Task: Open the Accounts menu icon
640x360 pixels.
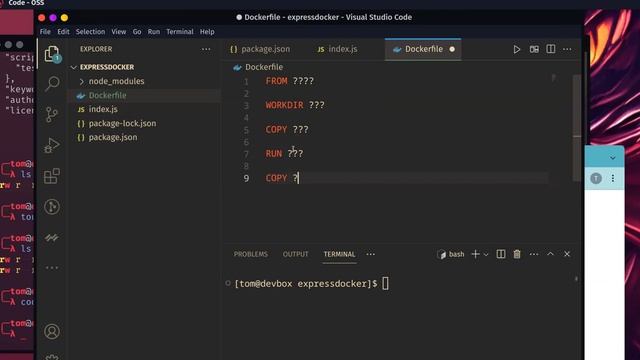Action: (x=52, y=331)
